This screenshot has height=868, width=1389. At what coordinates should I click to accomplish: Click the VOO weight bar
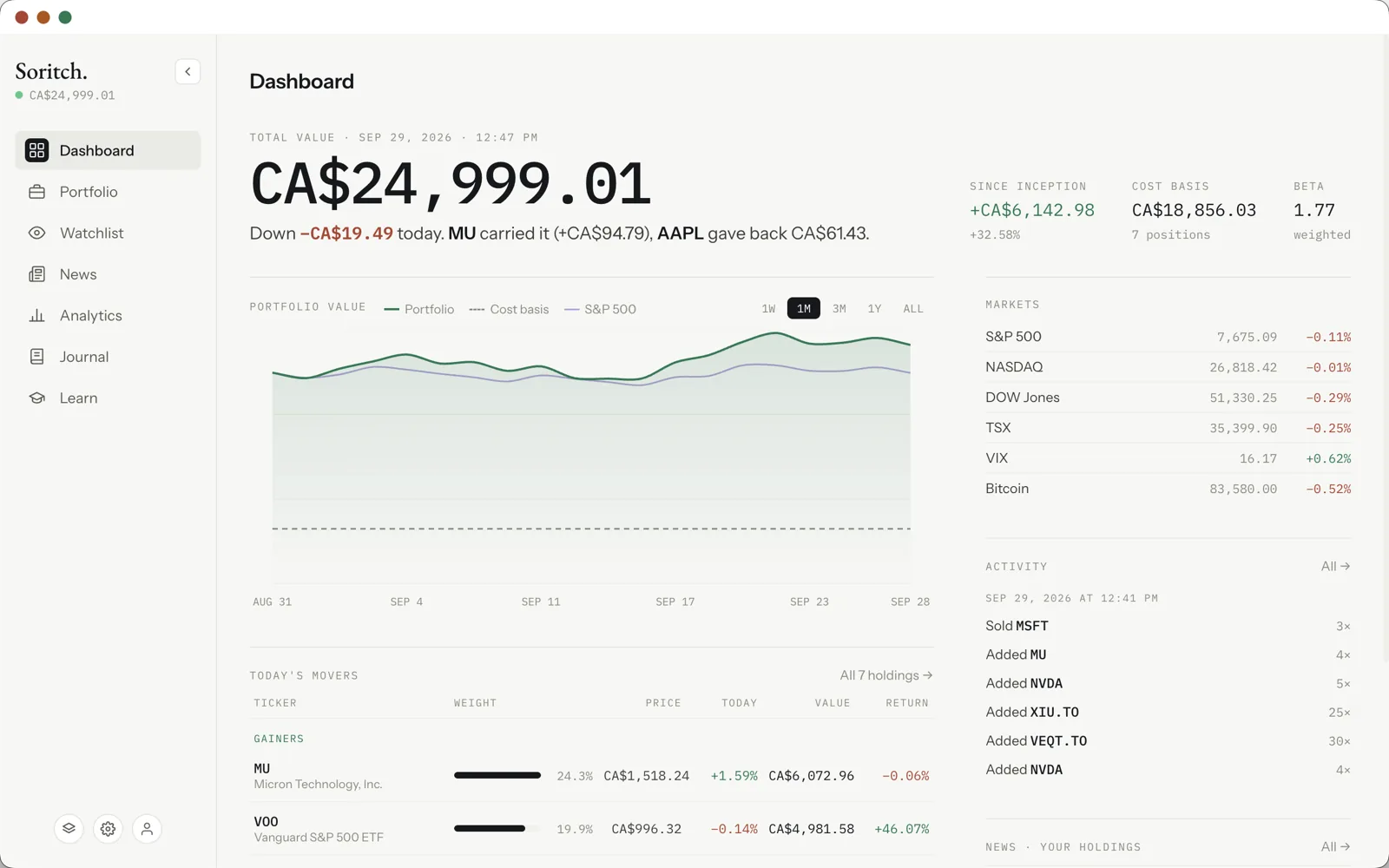(x=497, y=829)
